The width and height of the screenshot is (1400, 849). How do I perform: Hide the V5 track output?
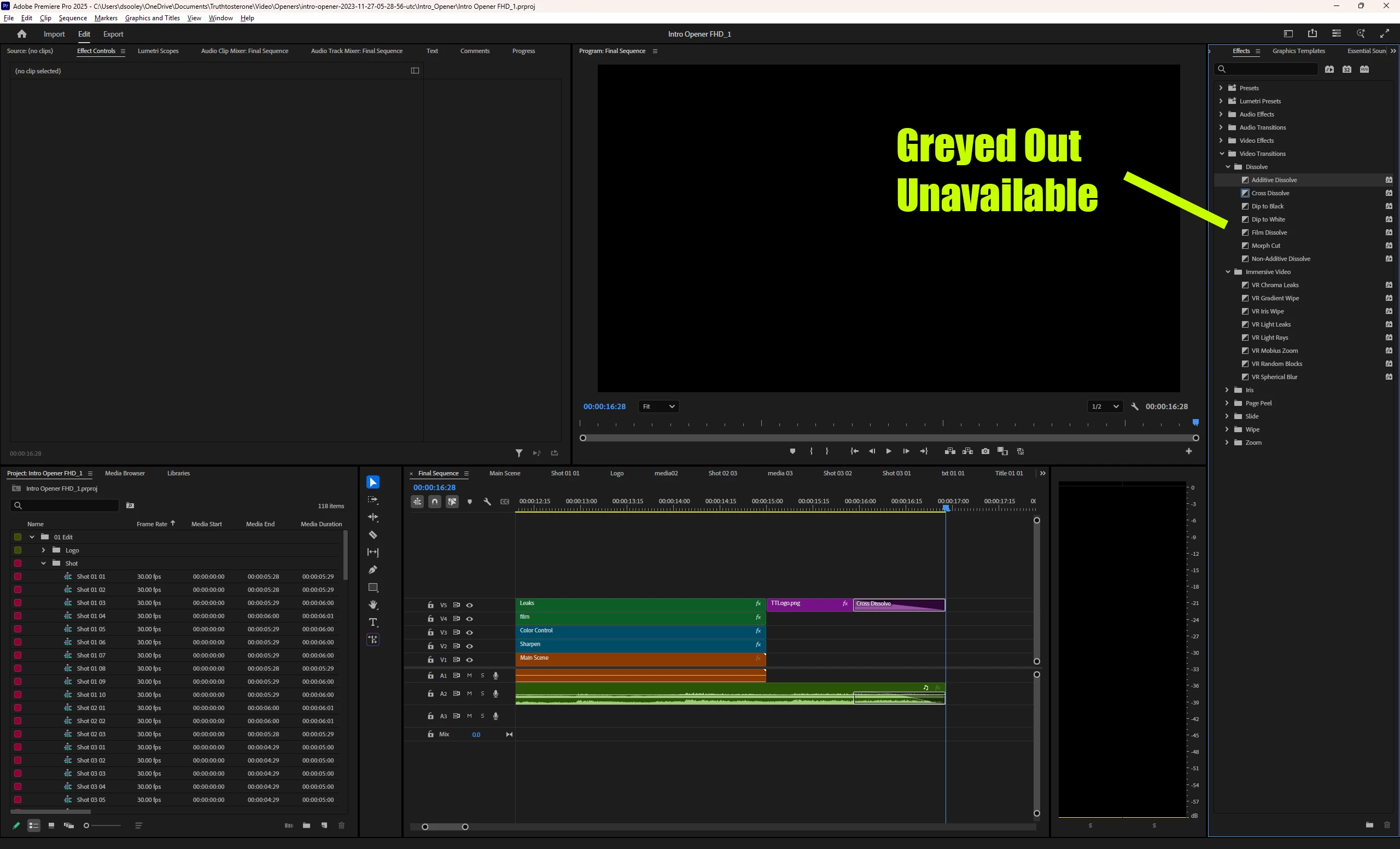469,605
